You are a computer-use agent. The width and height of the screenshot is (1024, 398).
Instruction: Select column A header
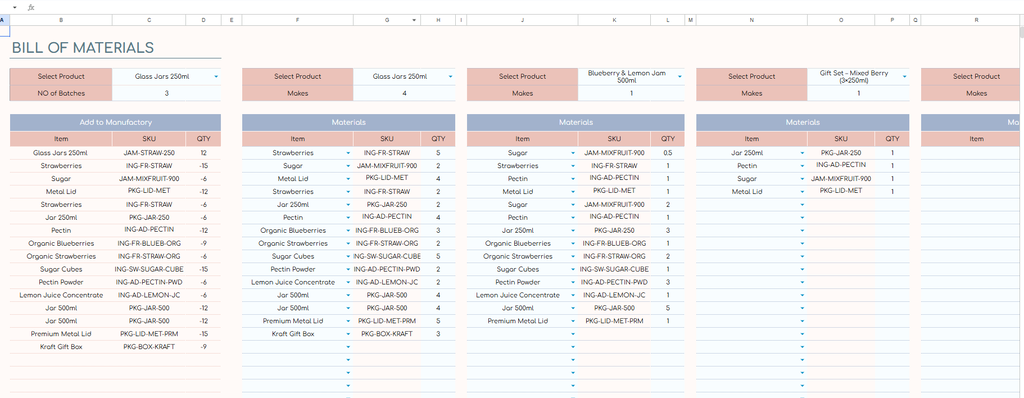pyautogui.click(x=5, y=20)
